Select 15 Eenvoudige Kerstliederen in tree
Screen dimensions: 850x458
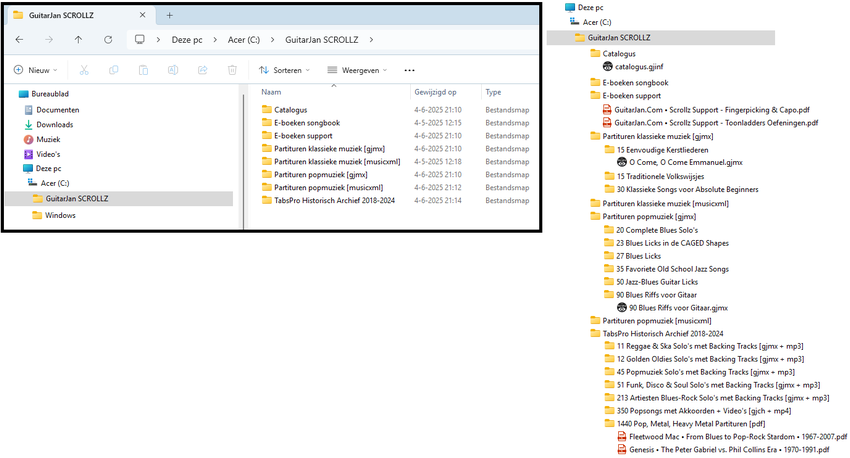[656, 150]
